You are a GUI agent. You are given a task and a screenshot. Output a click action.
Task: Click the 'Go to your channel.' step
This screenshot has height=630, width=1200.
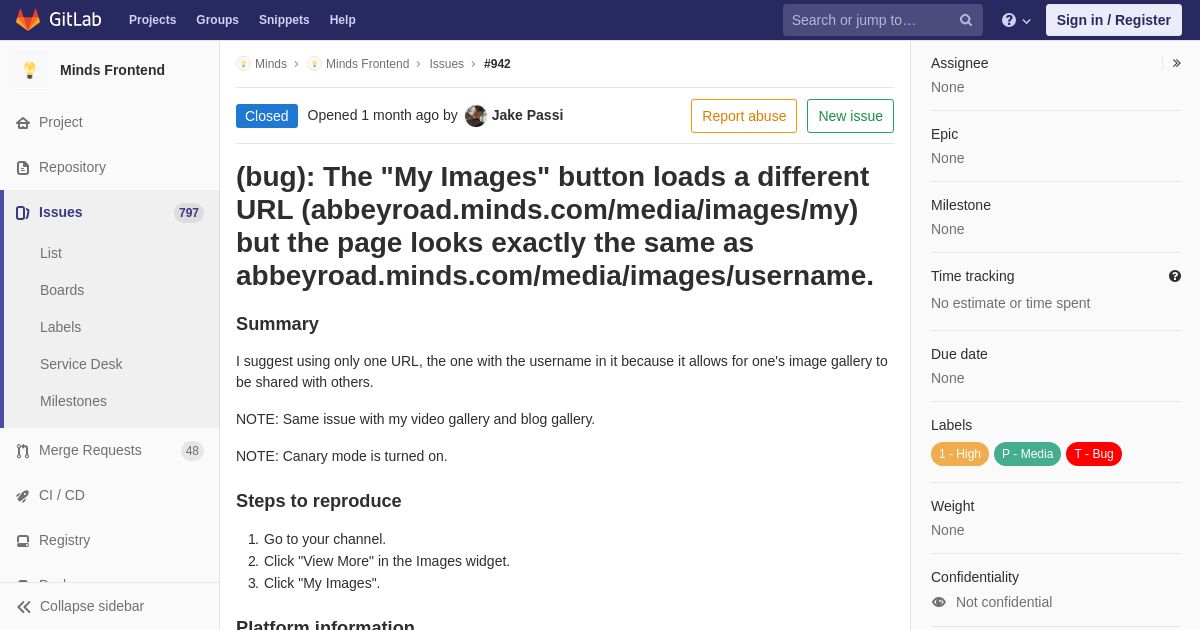tap(325, 539)
